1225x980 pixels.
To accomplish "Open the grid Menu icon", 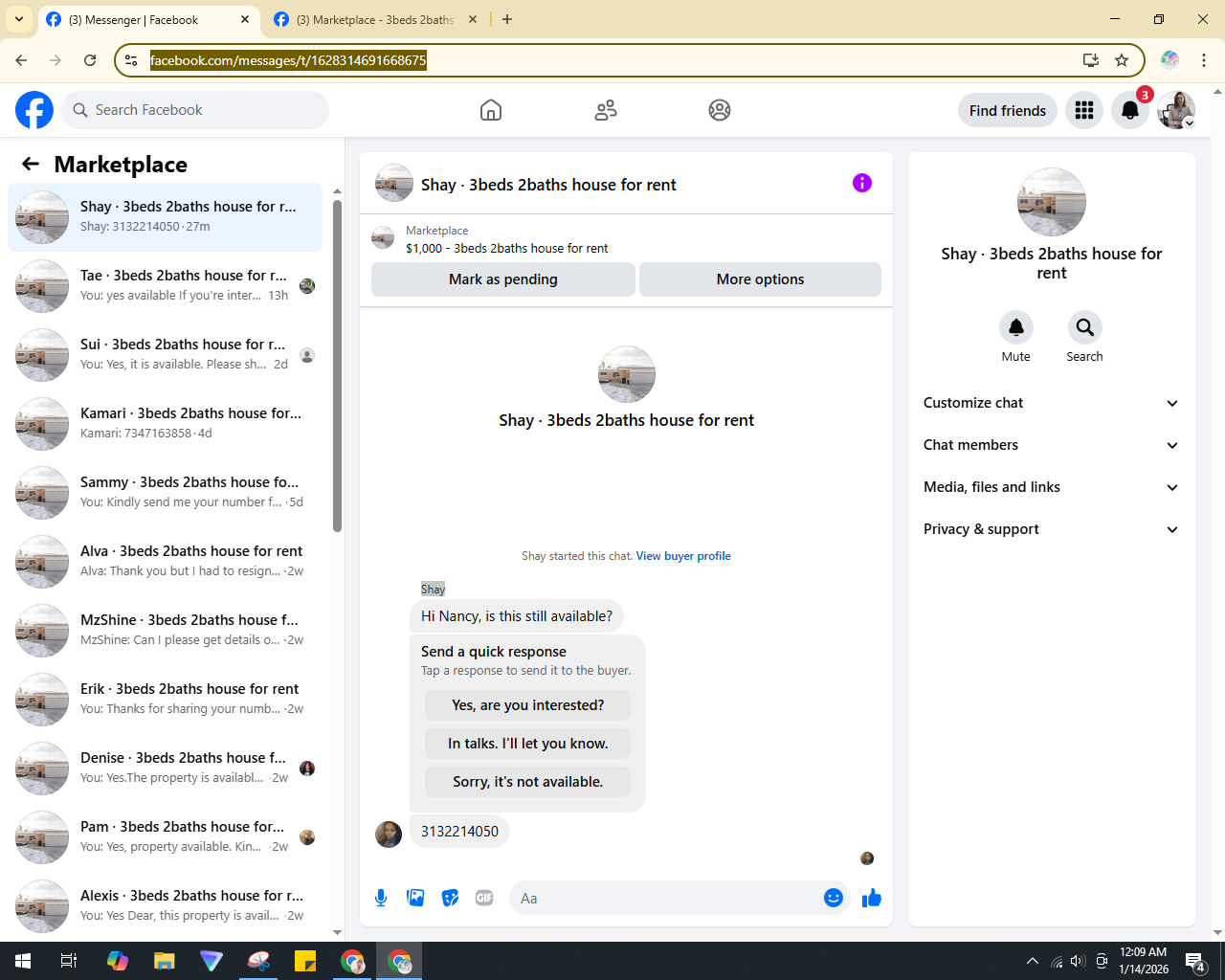I will 1084,110.
